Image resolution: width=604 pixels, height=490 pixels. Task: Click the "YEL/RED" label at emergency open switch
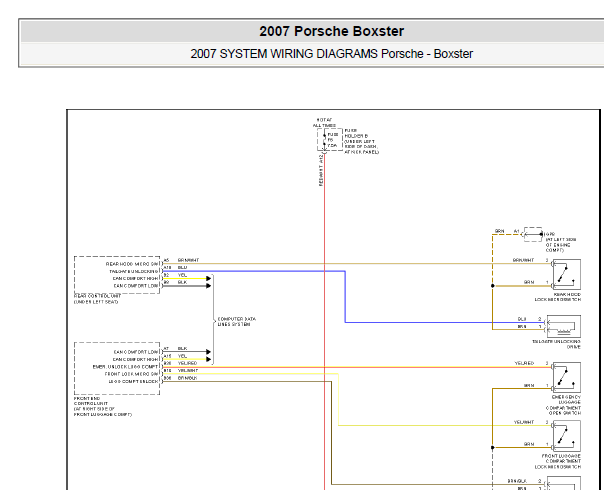[x=524, y=363]
